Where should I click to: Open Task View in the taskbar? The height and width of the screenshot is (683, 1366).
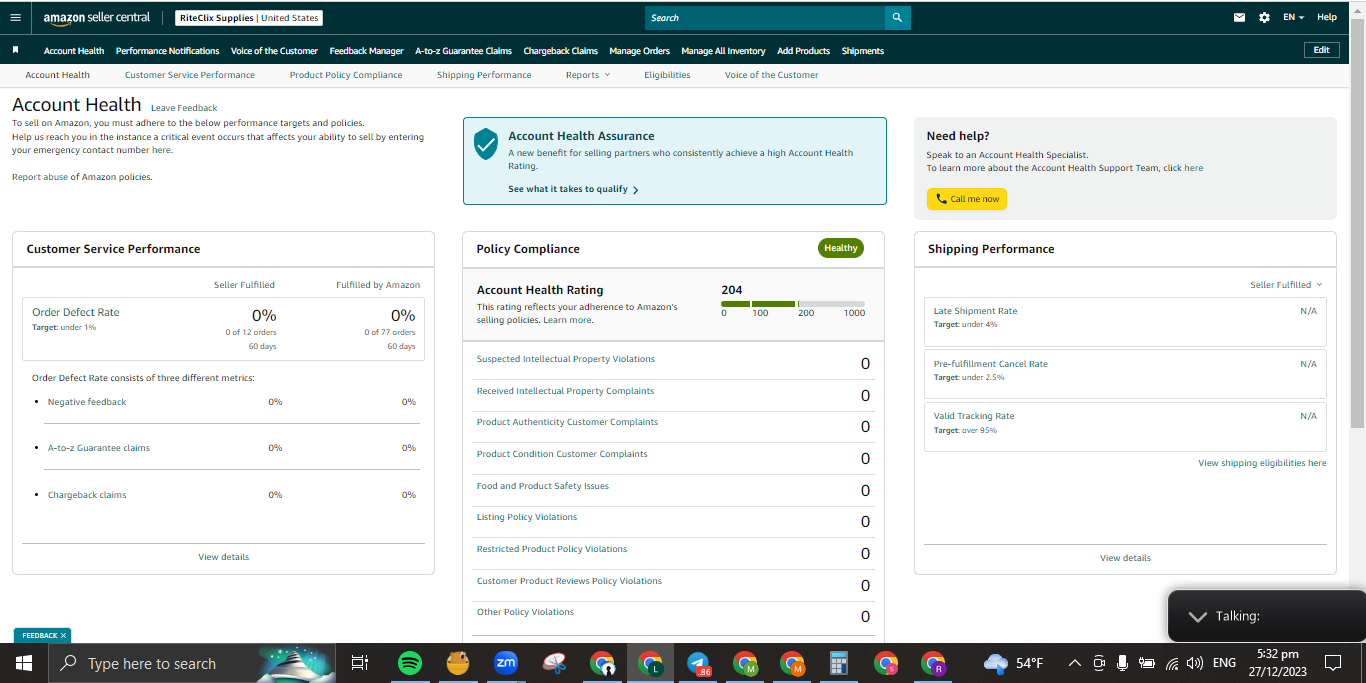click(x=360, y=663)
